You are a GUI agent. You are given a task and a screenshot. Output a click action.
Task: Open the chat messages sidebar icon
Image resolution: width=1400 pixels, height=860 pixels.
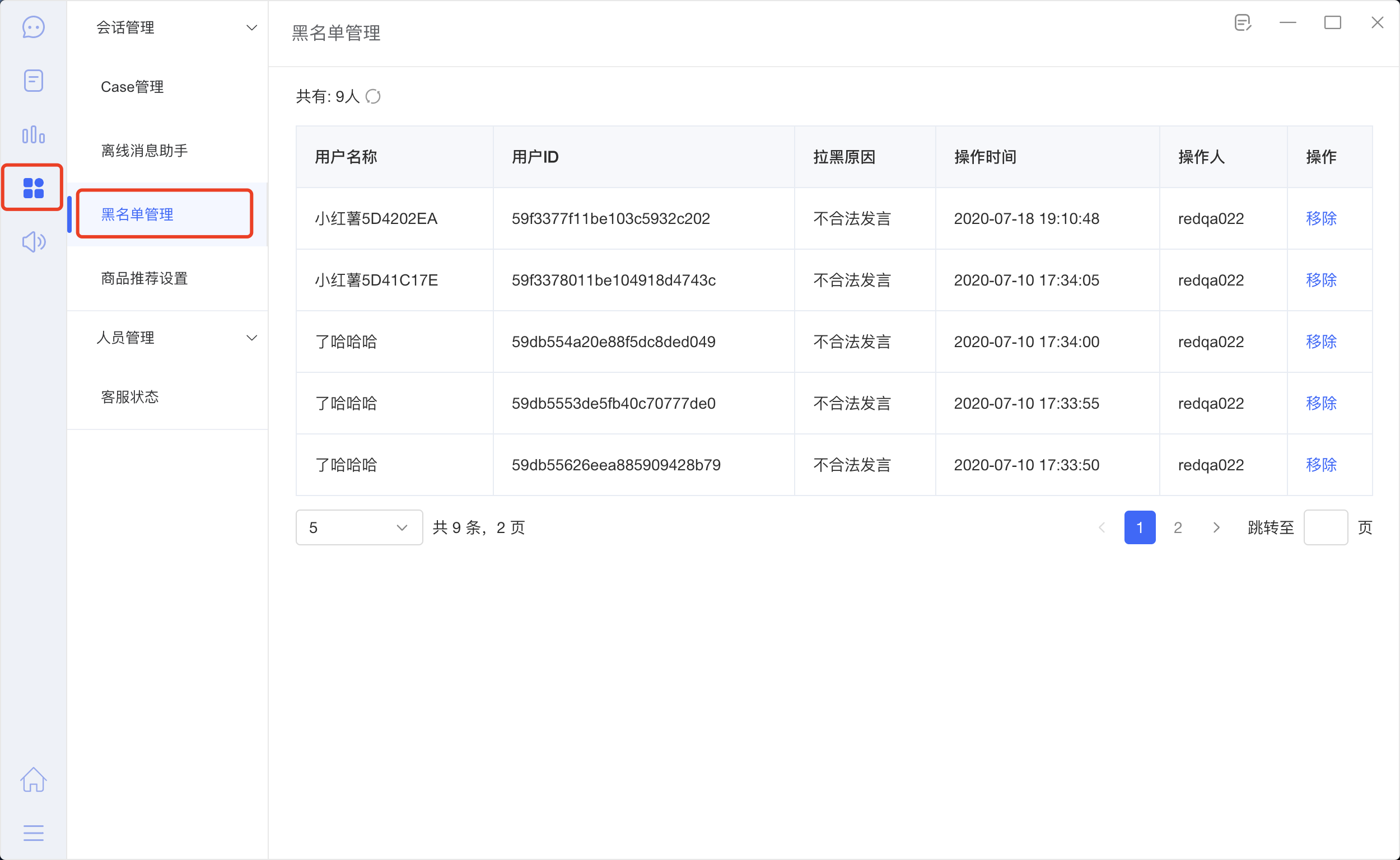(33, 27)
